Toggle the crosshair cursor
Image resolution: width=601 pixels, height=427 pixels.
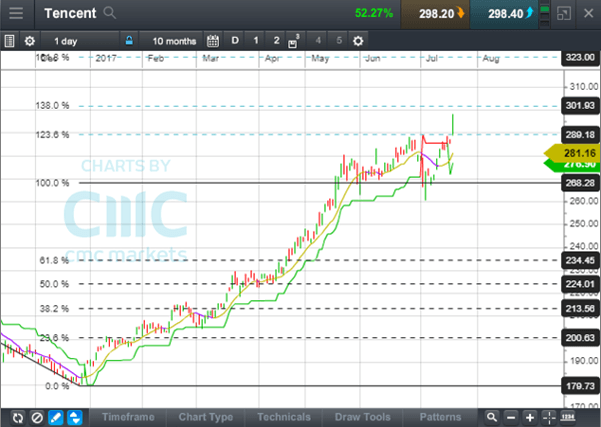coord(549,417)
